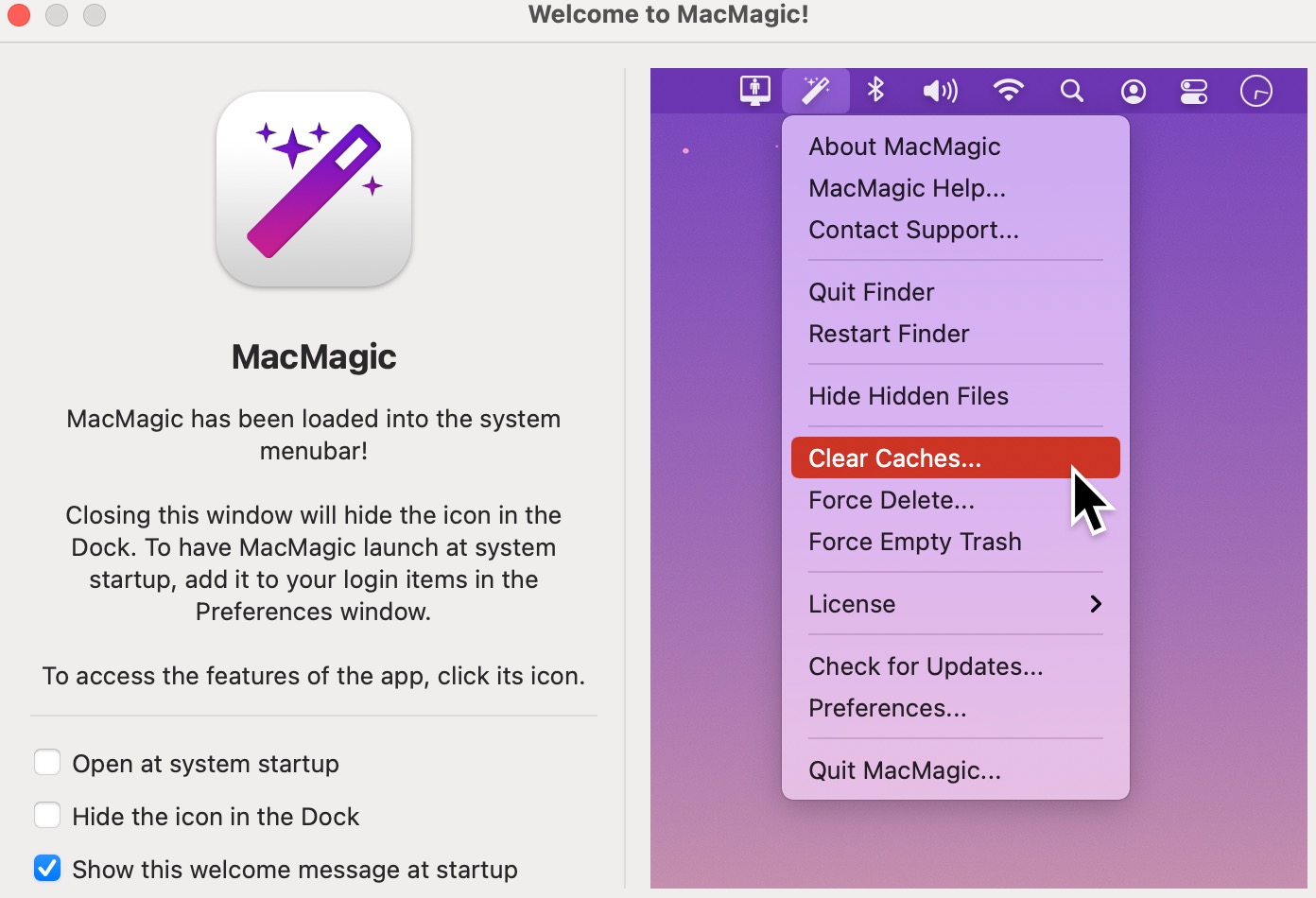Check Hide the icon in the Dock

47,815
